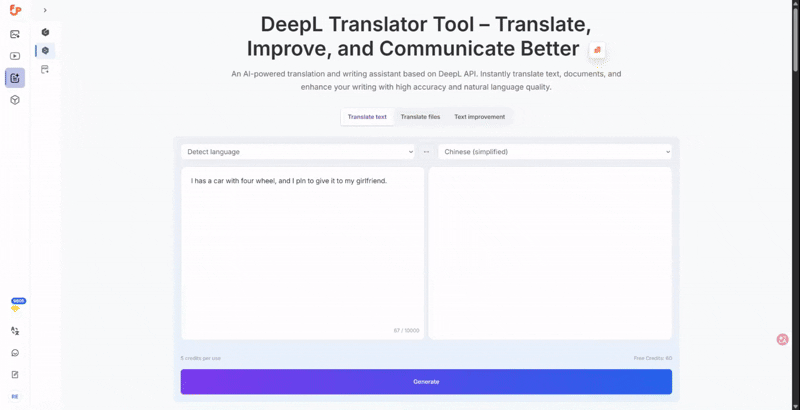Open the Detect language source dropdown

pos(297,152)
